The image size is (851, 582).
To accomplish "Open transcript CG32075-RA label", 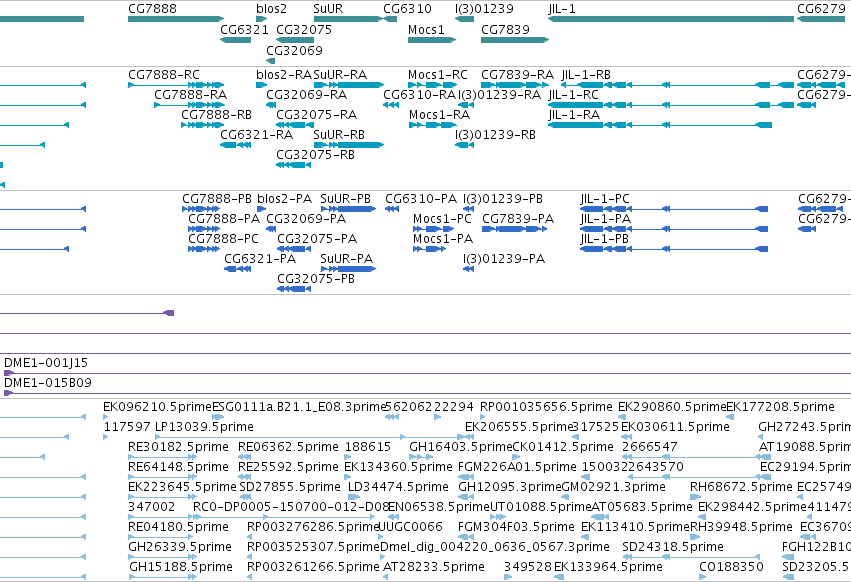I will click(316, 115).
